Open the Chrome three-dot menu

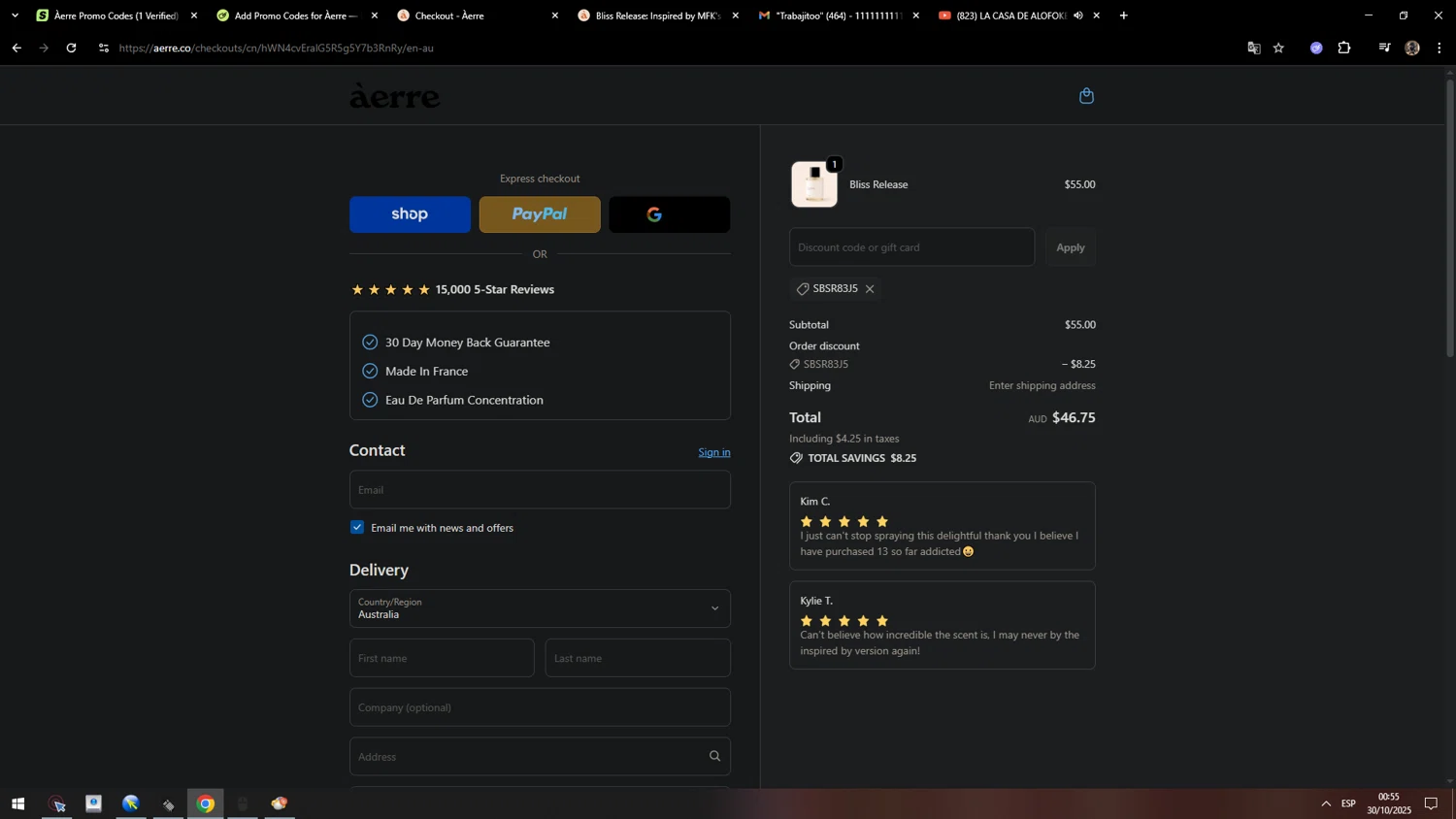[x=1439, y=48]
